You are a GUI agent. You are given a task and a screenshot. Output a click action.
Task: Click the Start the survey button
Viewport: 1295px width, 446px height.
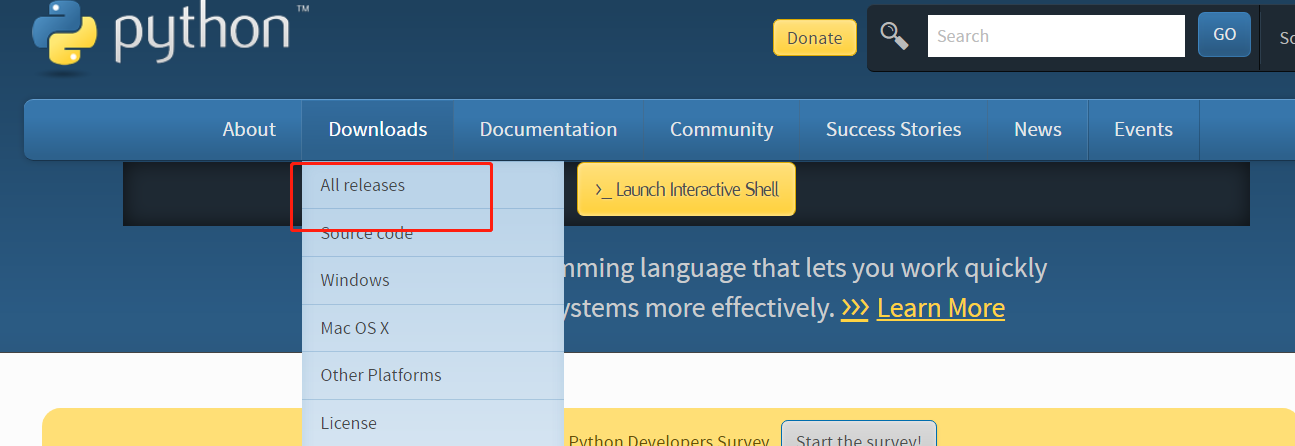pyautogui.click(x=859, y=436)
